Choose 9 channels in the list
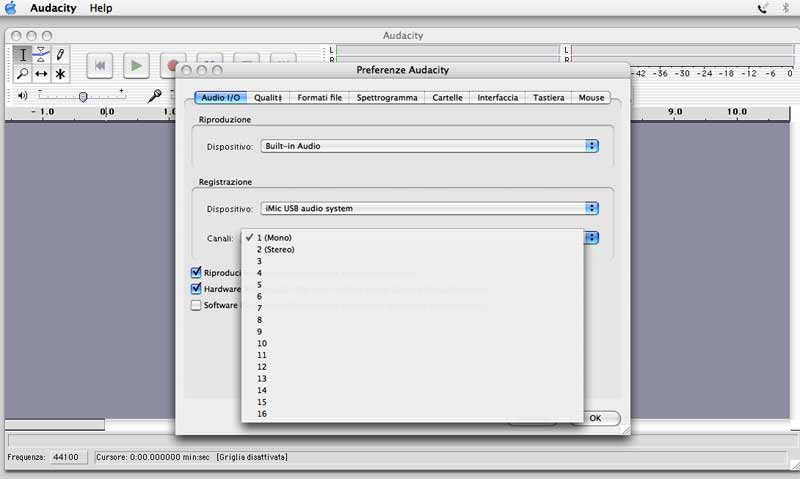This screenshot has width=800, height=479. 412,332
